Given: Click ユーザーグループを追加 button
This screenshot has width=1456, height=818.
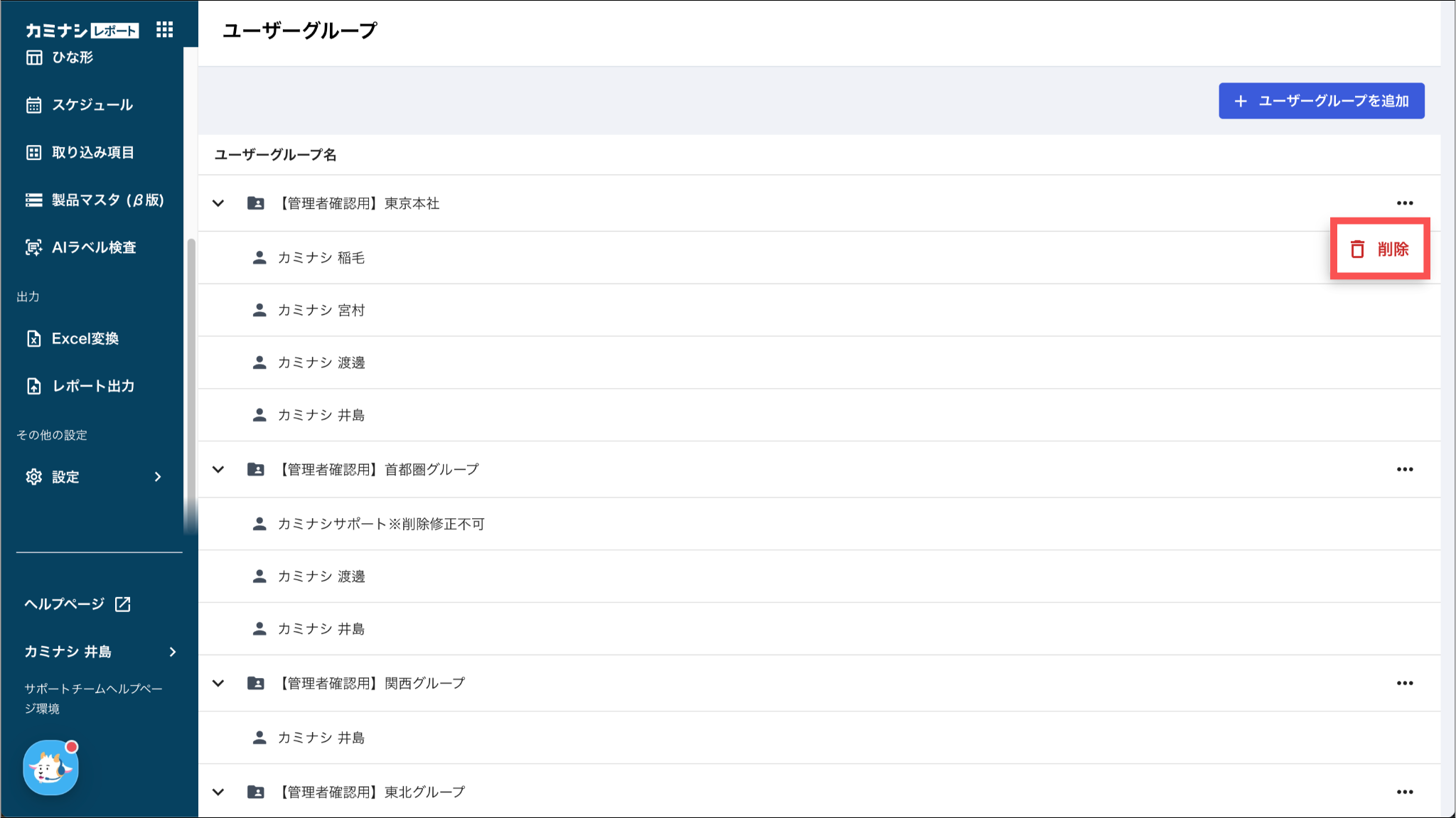Looking at the screenshot, I should [x=1321, y=101].
